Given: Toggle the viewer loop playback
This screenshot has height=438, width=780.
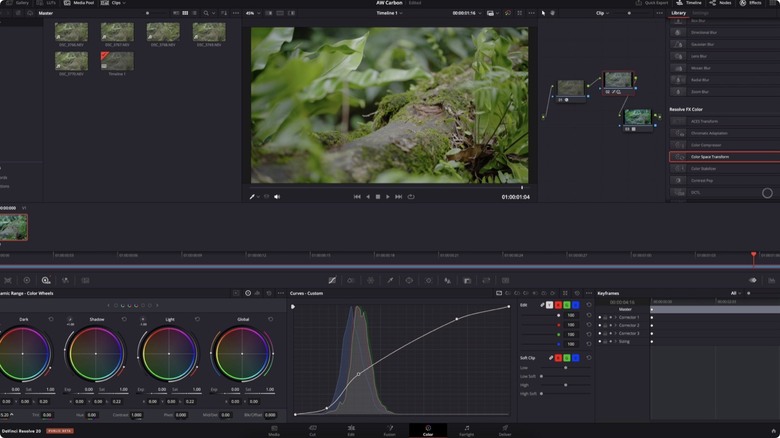Looking at the screenshot, I should [x=411, y=197].
